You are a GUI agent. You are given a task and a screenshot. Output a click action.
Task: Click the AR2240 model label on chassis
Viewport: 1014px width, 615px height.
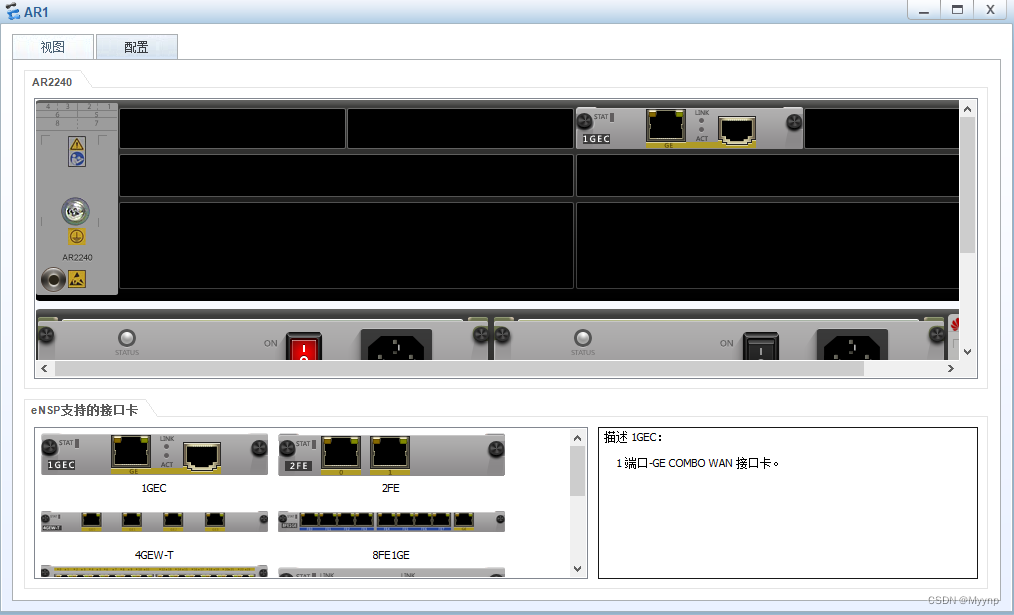pyautogui.click(x=77, y=257)
